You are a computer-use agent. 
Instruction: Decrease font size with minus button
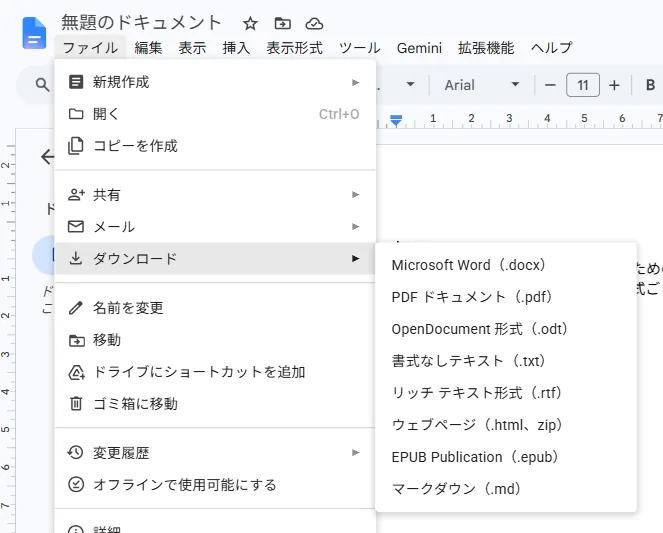tap(550, 85)
